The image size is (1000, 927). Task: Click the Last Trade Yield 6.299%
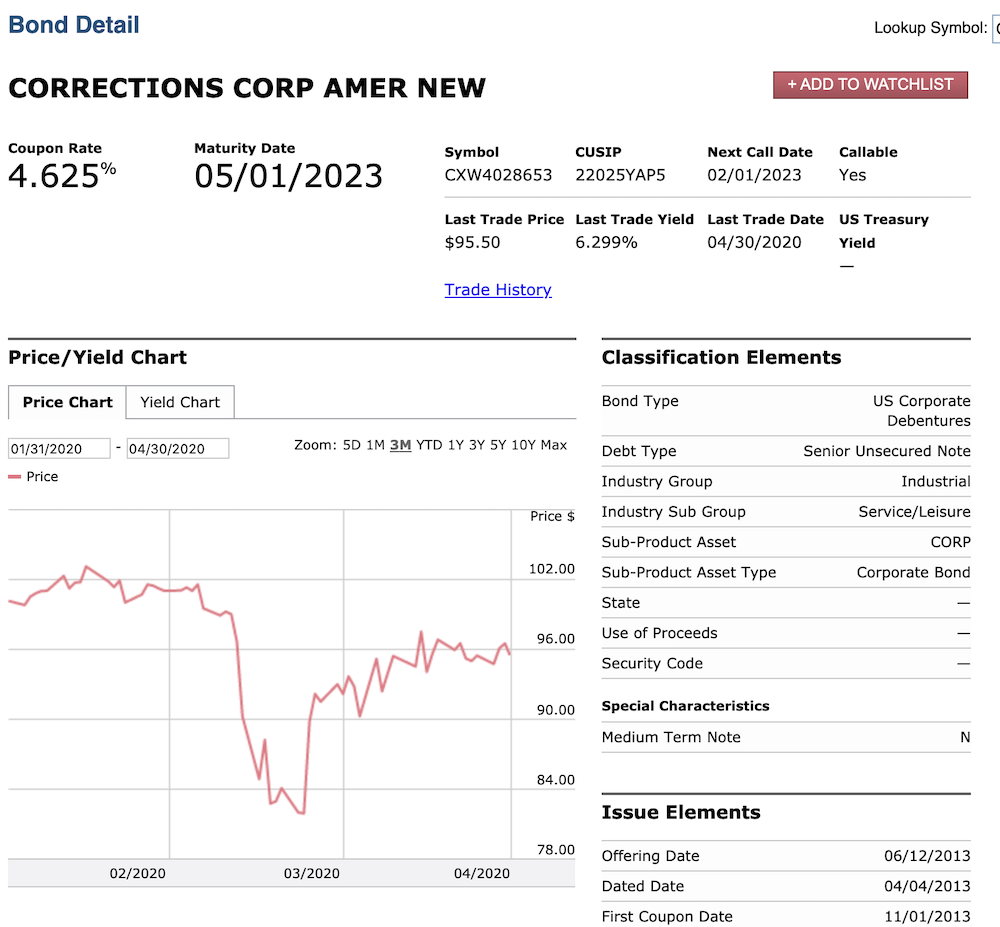606,243
